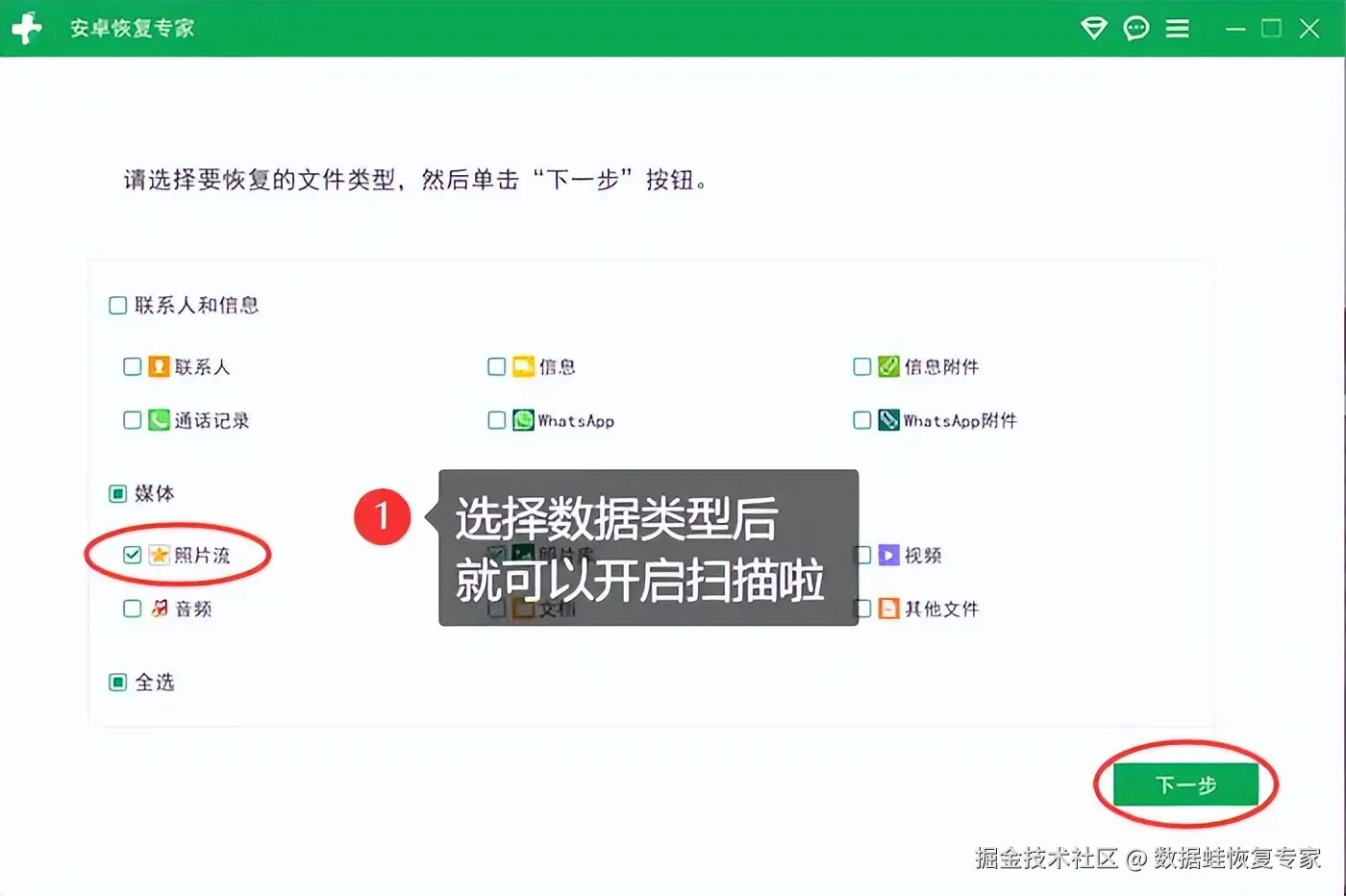
Task: Toggle the 全选 select-all checkbox
Action: pos(117,683)
